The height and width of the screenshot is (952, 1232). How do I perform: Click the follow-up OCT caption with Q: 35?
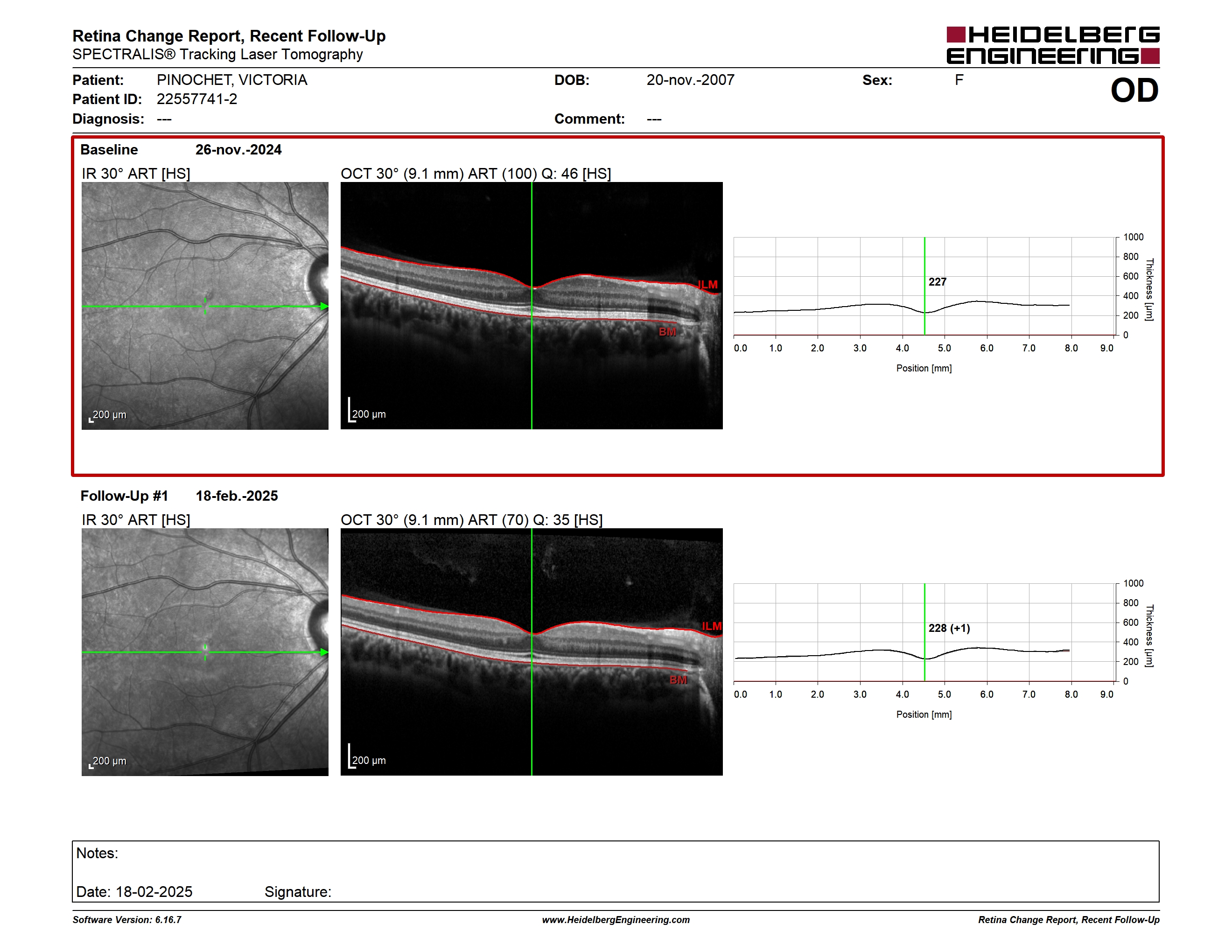[x=472, y=520]
